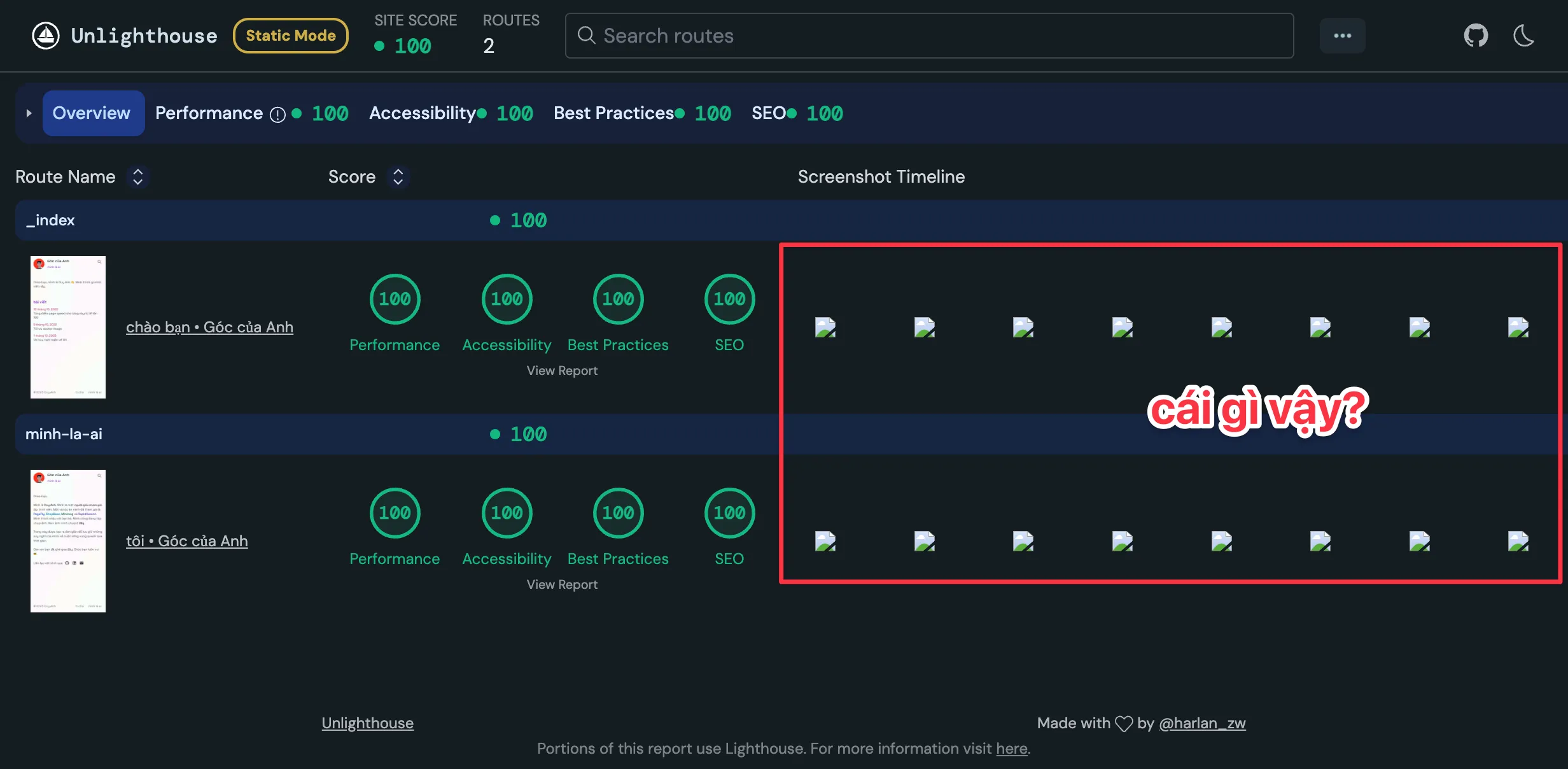Screen dimensions: 1568x769
Task: Sort routes by Route Name
Action: [x=137, y=177]
